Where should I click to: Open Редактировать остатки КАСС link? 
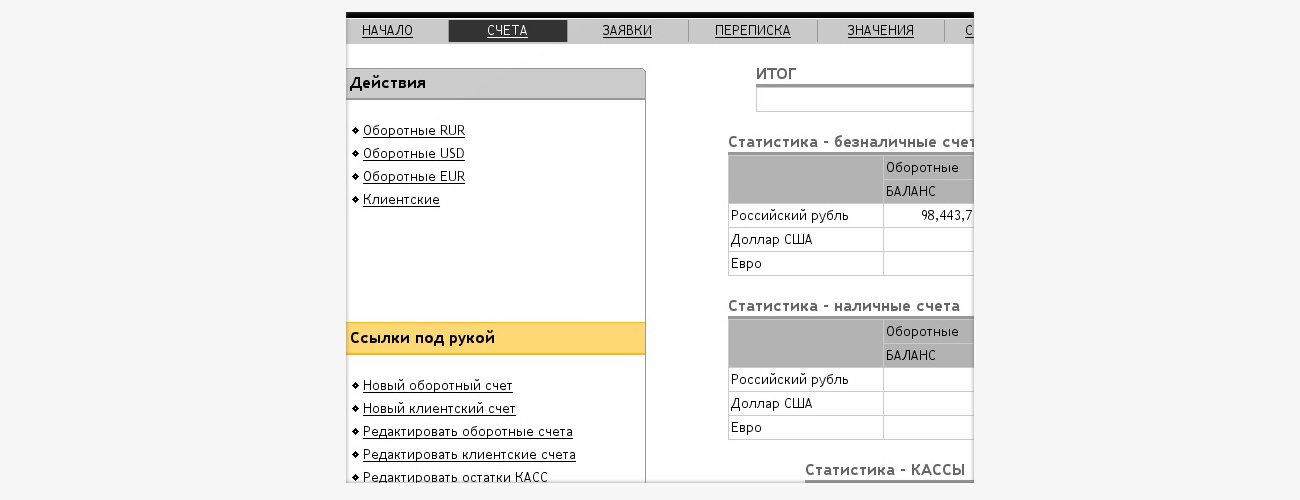coord(455,477)
